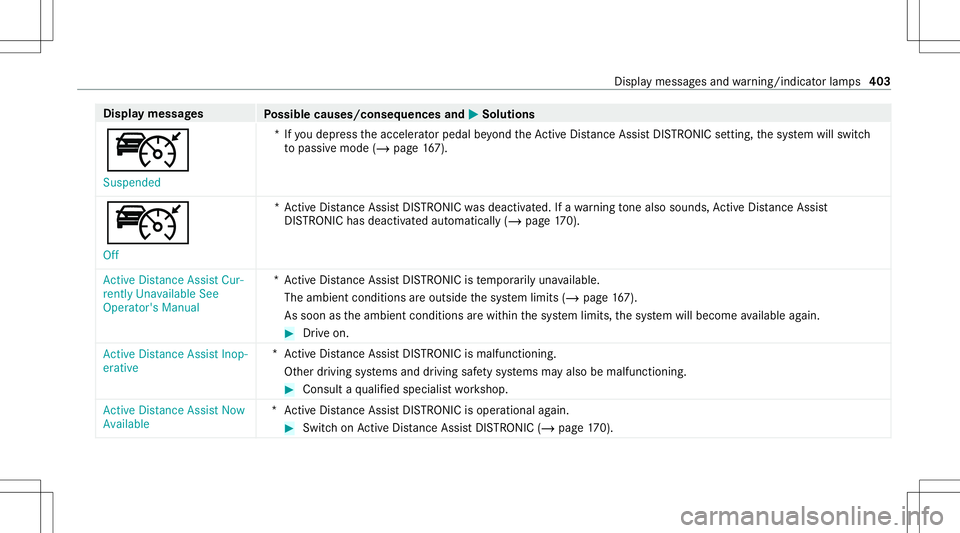Click the Display messages column header
The image size is (960, 533).
(x=153, y=114)
